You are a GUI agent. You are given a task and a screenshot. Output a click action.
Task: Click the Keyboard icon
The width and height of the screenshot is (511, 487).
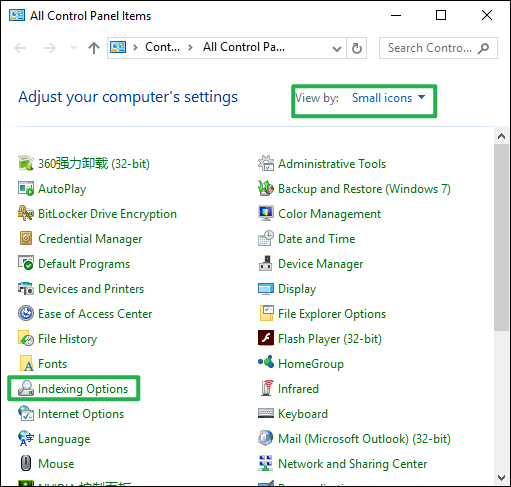tap(266, 413)
